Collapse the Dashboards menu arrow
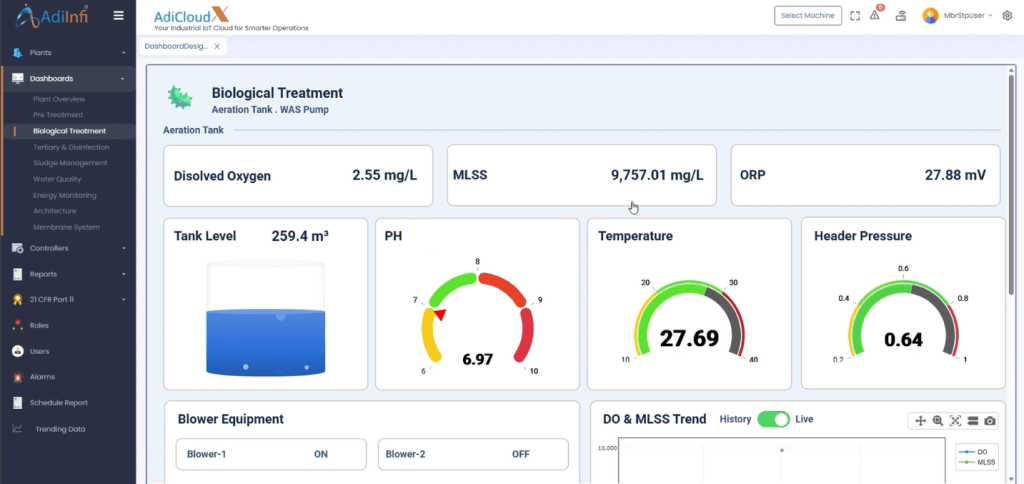 tap(122, 78)
